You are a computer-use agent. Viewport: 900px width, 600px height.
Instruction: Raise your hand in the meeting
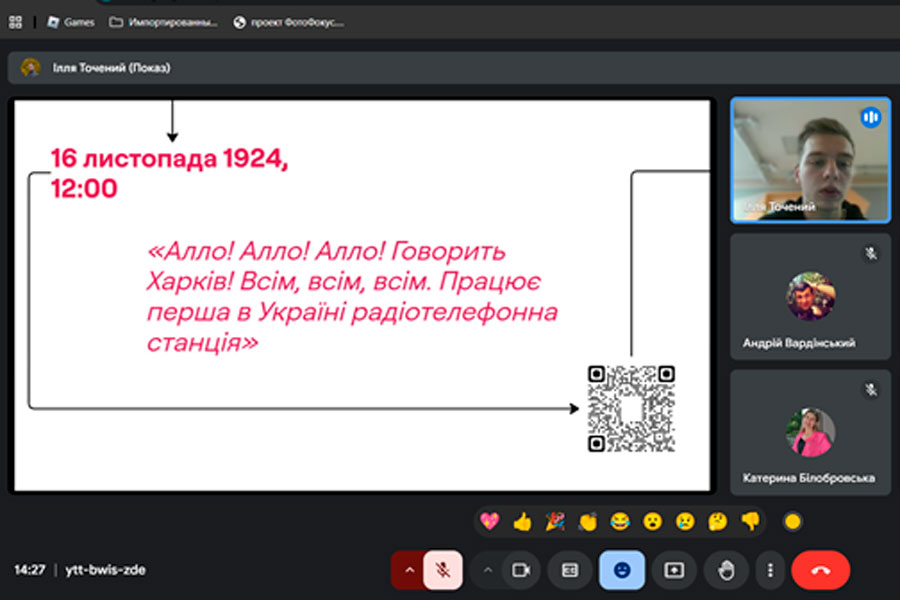[726, 570]
